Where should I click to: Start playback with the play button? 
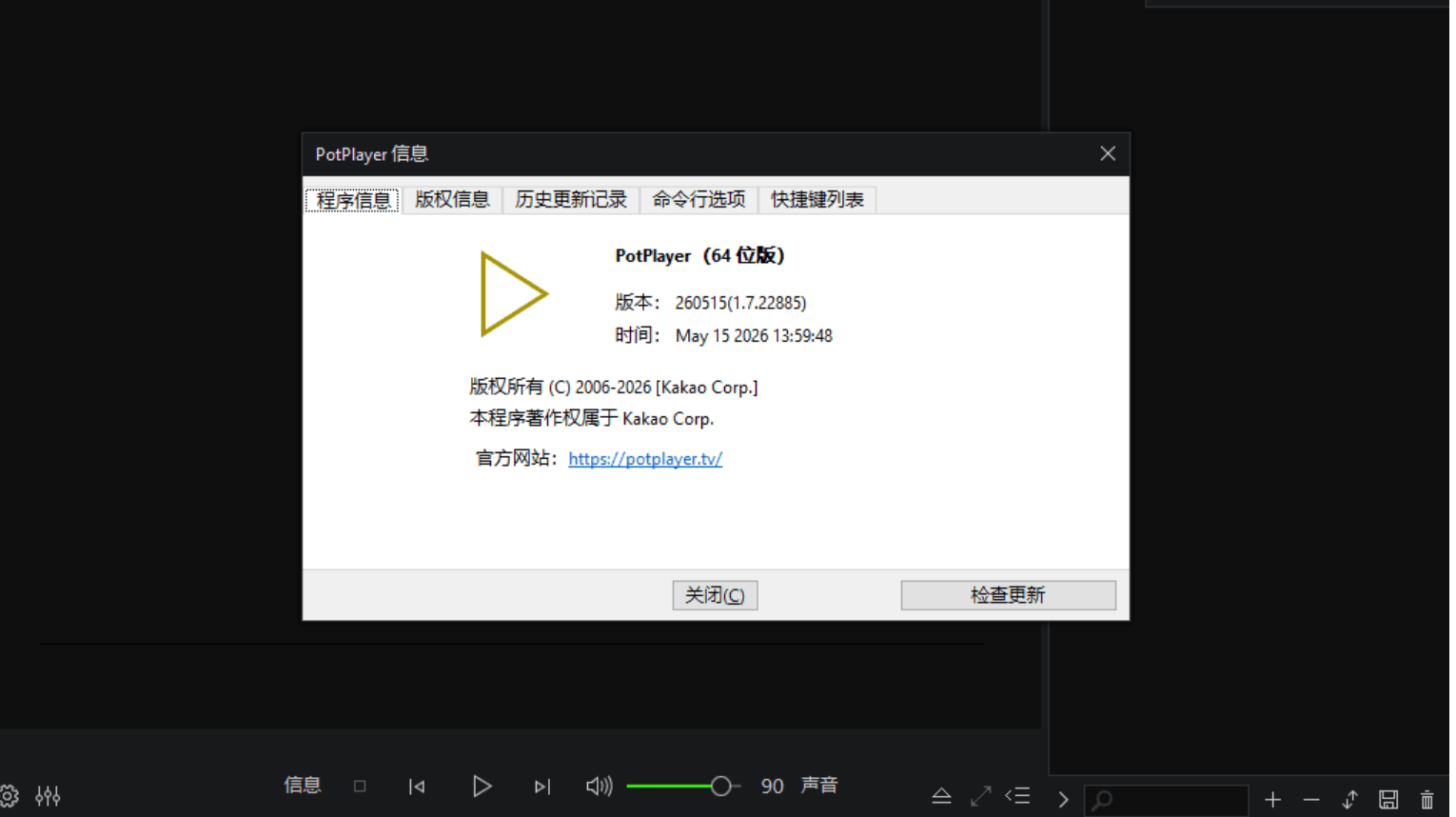point(482,787)
